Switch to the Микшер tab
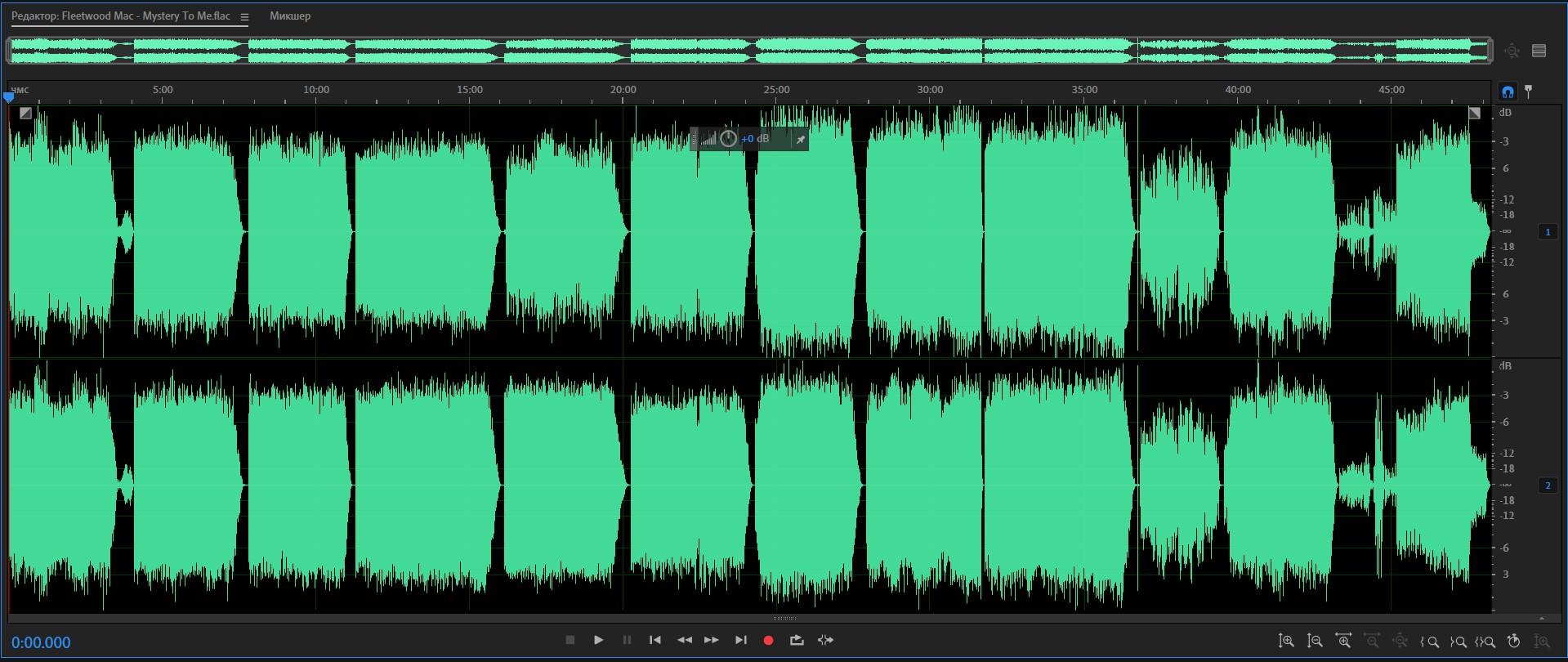Viewport: 1568px width, 662px height. pos(290,16)
